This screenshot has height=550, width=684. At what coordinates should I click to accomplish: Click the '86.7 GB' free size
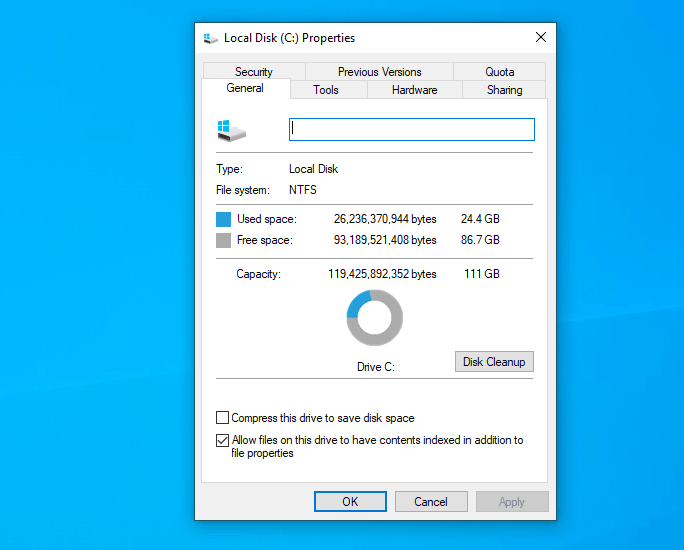(x=480, y=240)
